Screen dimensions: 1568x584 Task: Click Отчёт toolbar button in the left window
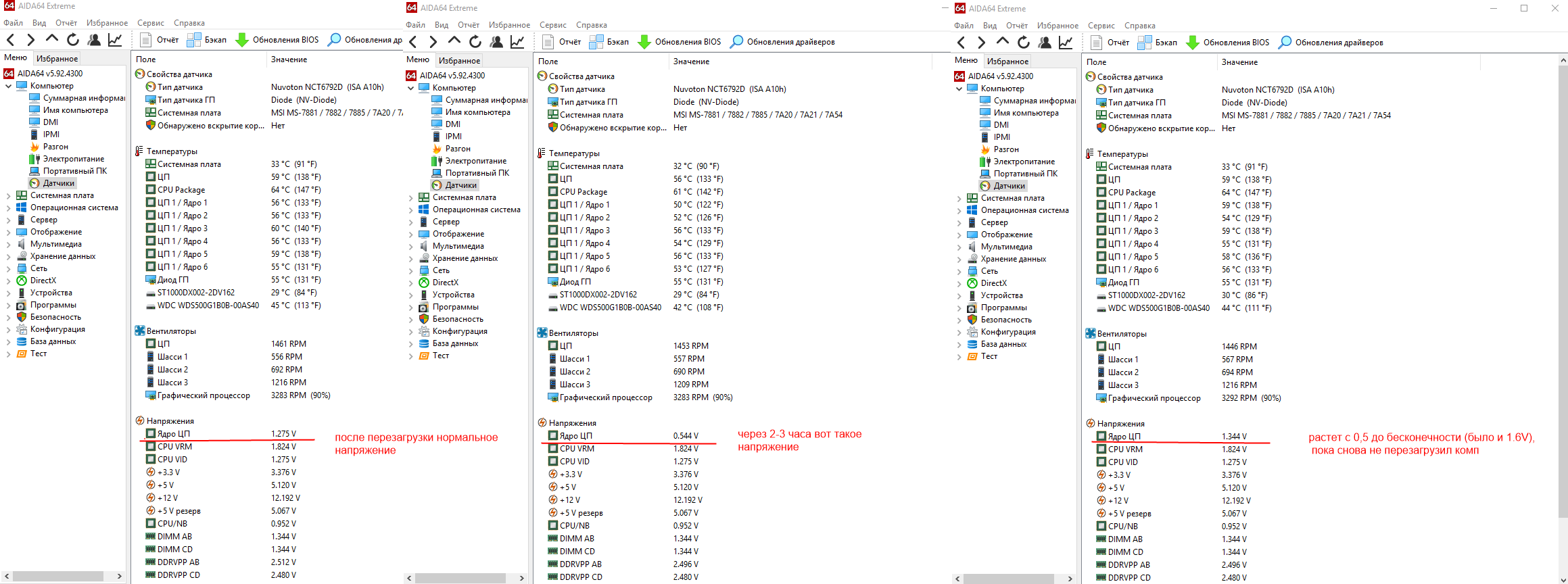160,40
